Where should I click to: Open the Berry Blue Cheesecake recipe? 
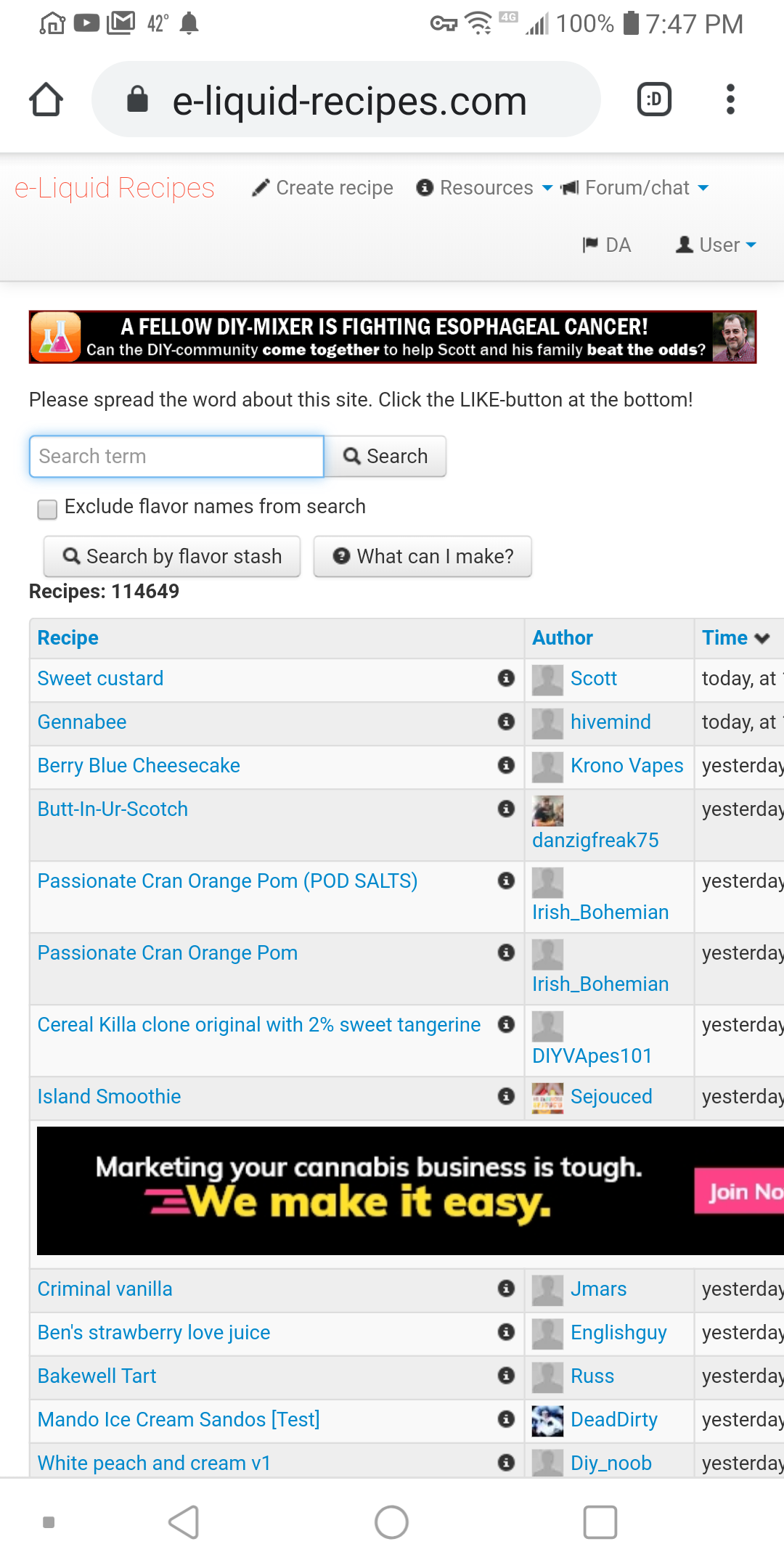coord(139,766)
